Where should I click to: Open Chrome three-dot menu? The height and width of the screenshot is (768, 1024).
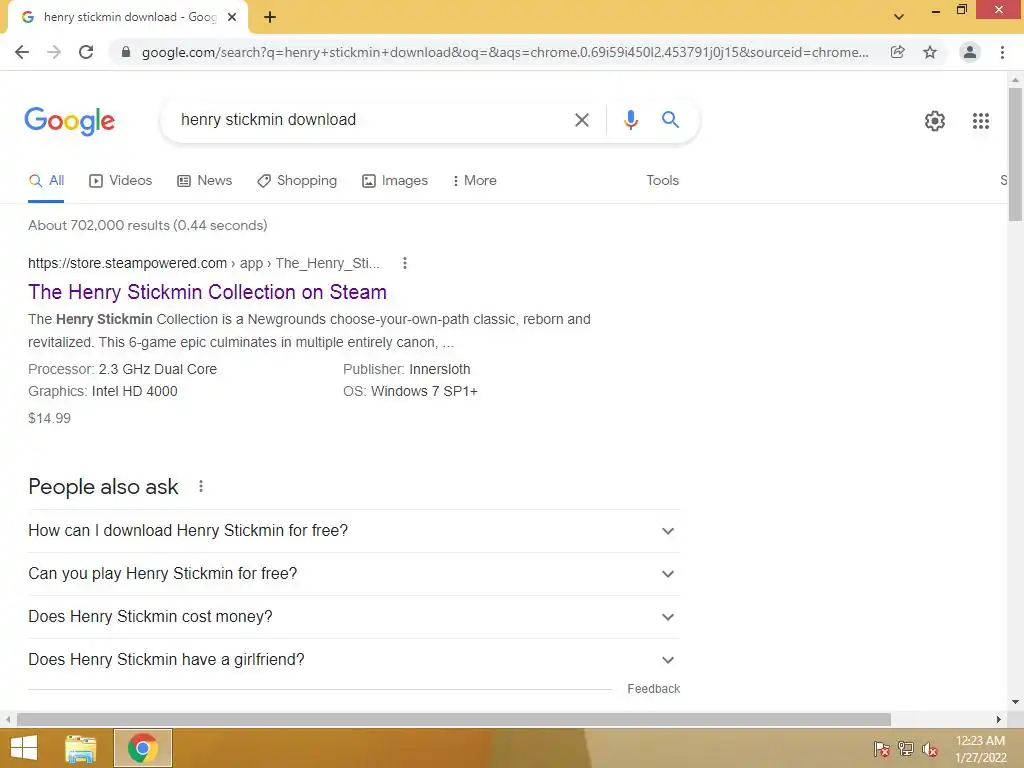point(1002,52)
